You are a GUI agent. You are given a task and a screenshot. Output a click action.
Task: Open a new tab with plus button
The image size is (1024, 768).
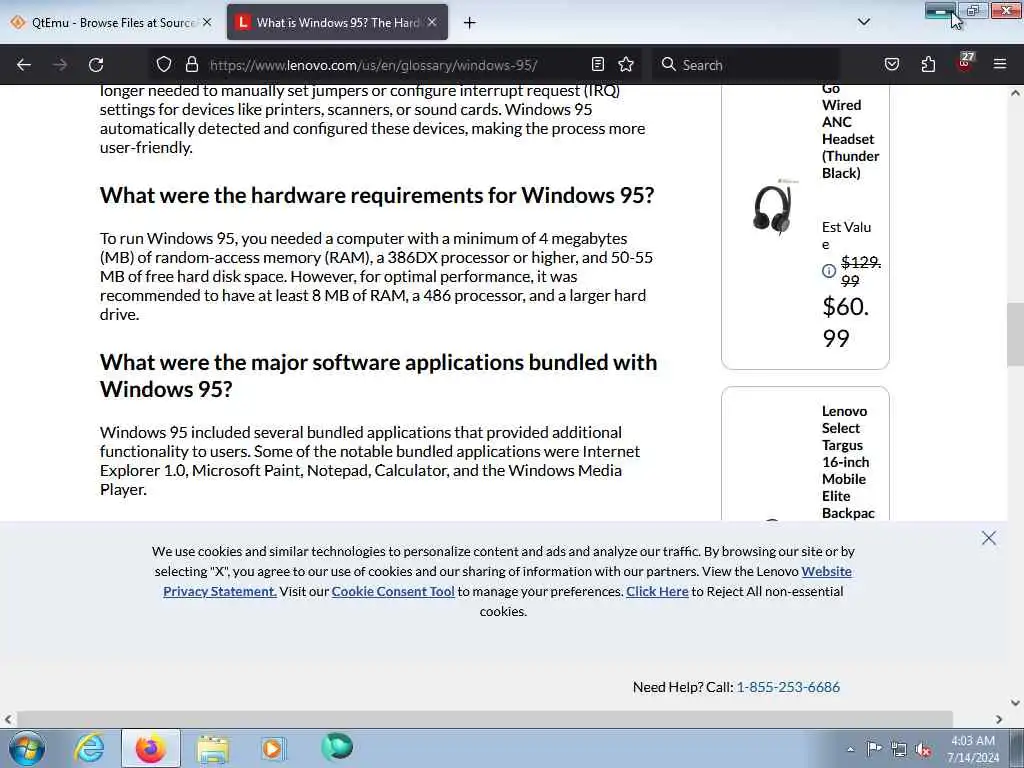click(470, 23)
